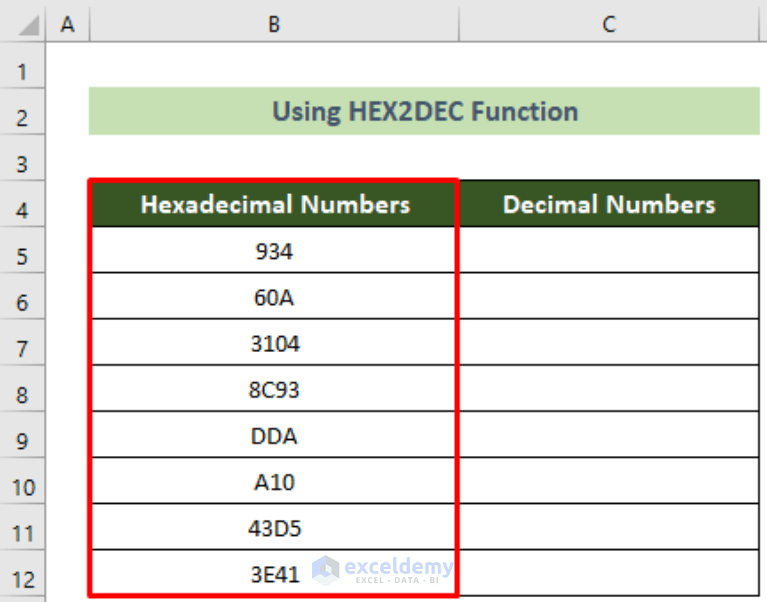Select row 11 header
This screenshot has height=602, width=767.
pyautogui.click(x=23, y=527)
